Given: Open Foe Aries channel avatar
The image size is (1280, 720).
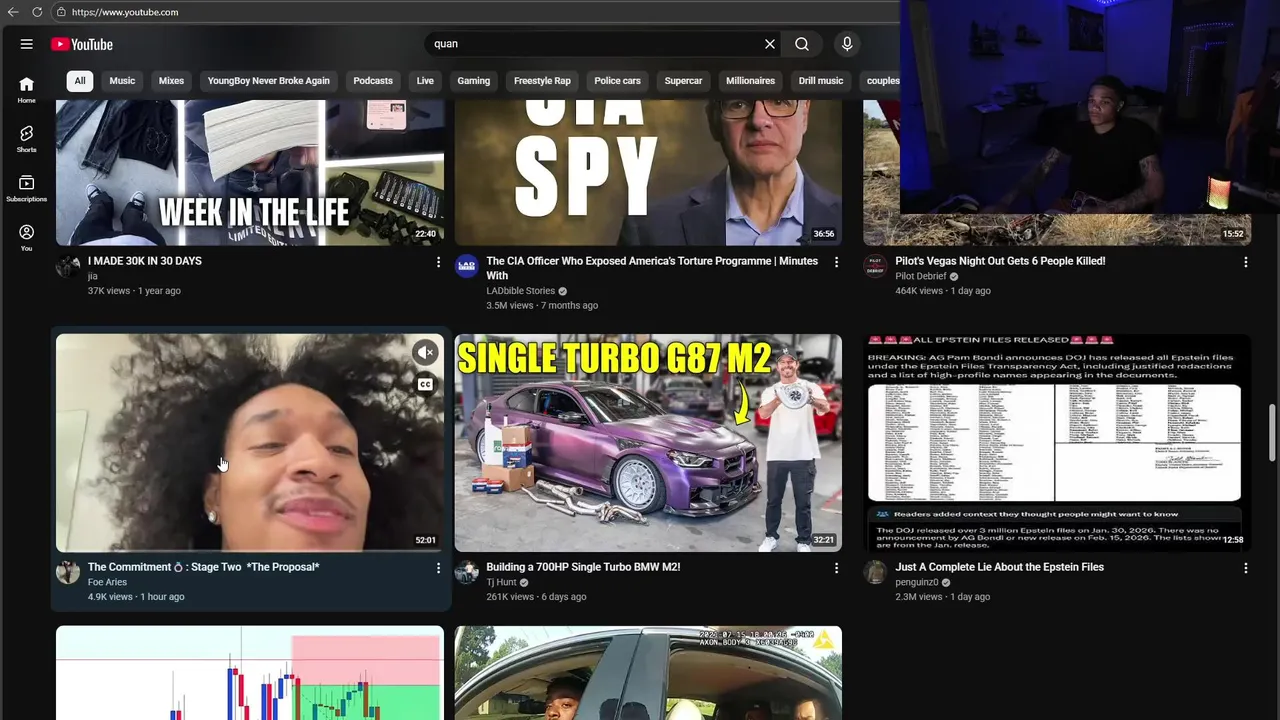Looking at the screenshot, I should pos(68,572).
